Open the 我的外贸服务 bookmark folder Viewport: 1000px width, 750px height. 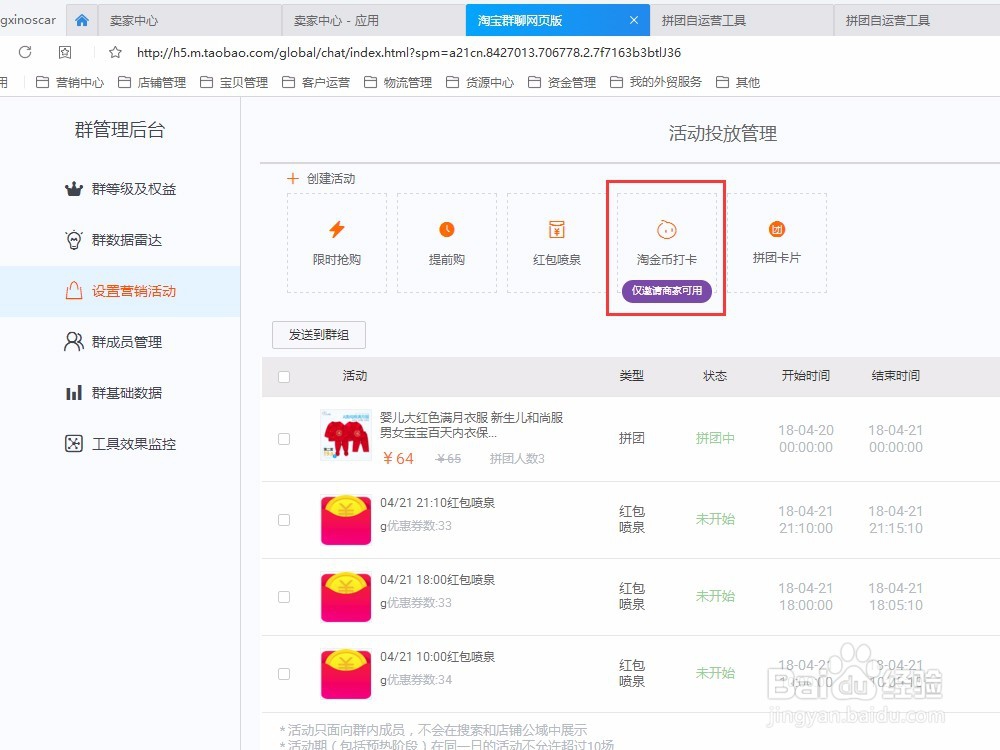[656, 82]
